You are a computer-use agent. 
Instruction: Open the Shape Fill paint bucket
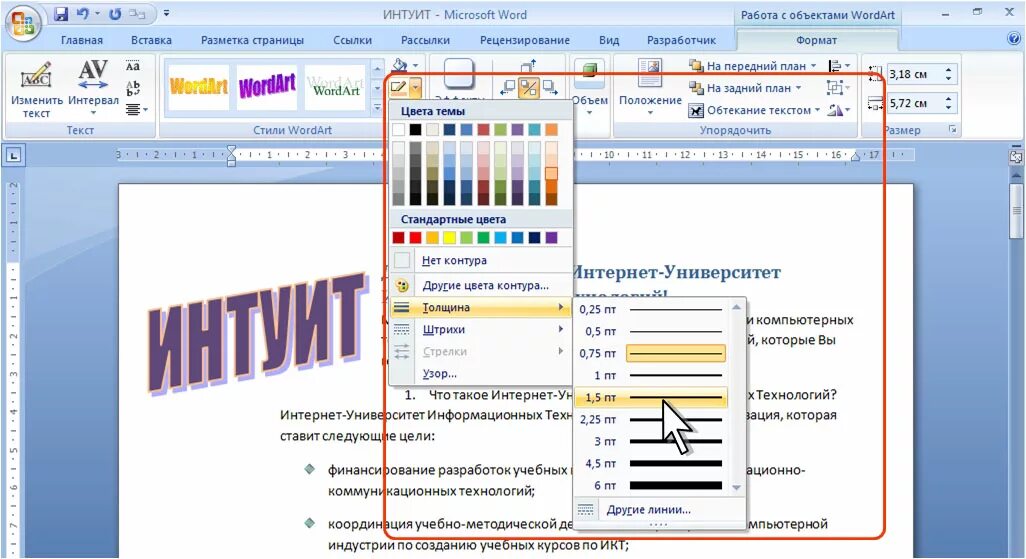click(x=399, y=65)
